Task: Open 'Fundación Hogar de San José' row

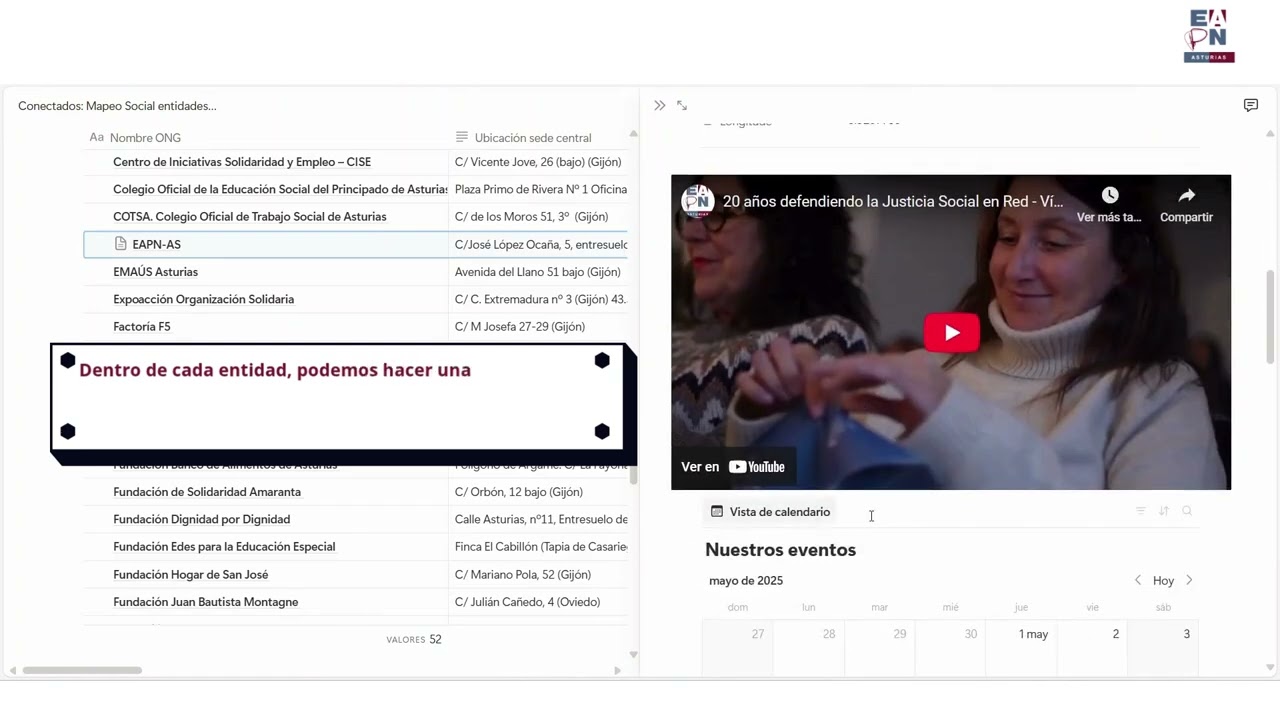Action: tap(191, 575)
